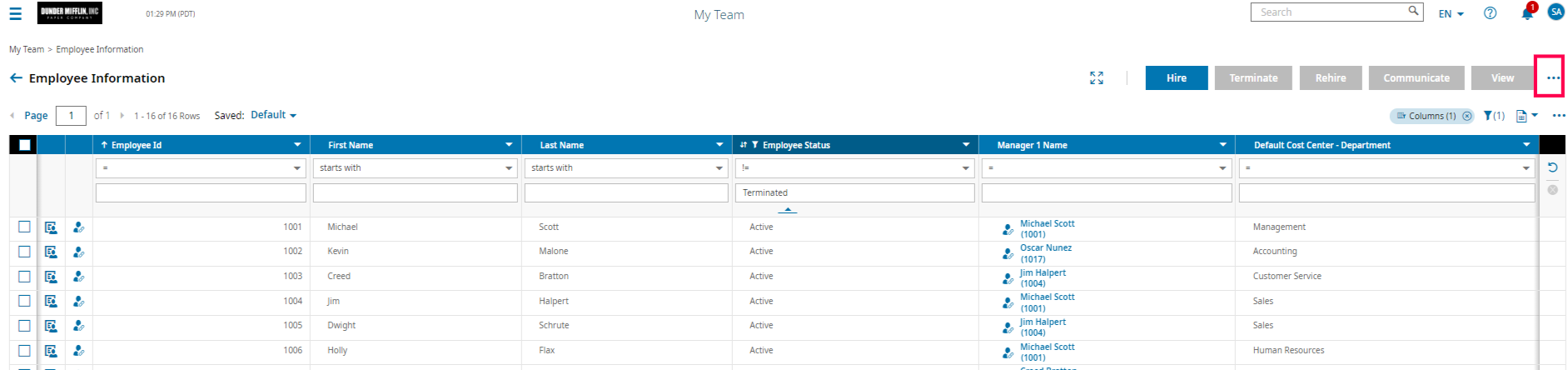Click the Last Name filter text field

626,193
